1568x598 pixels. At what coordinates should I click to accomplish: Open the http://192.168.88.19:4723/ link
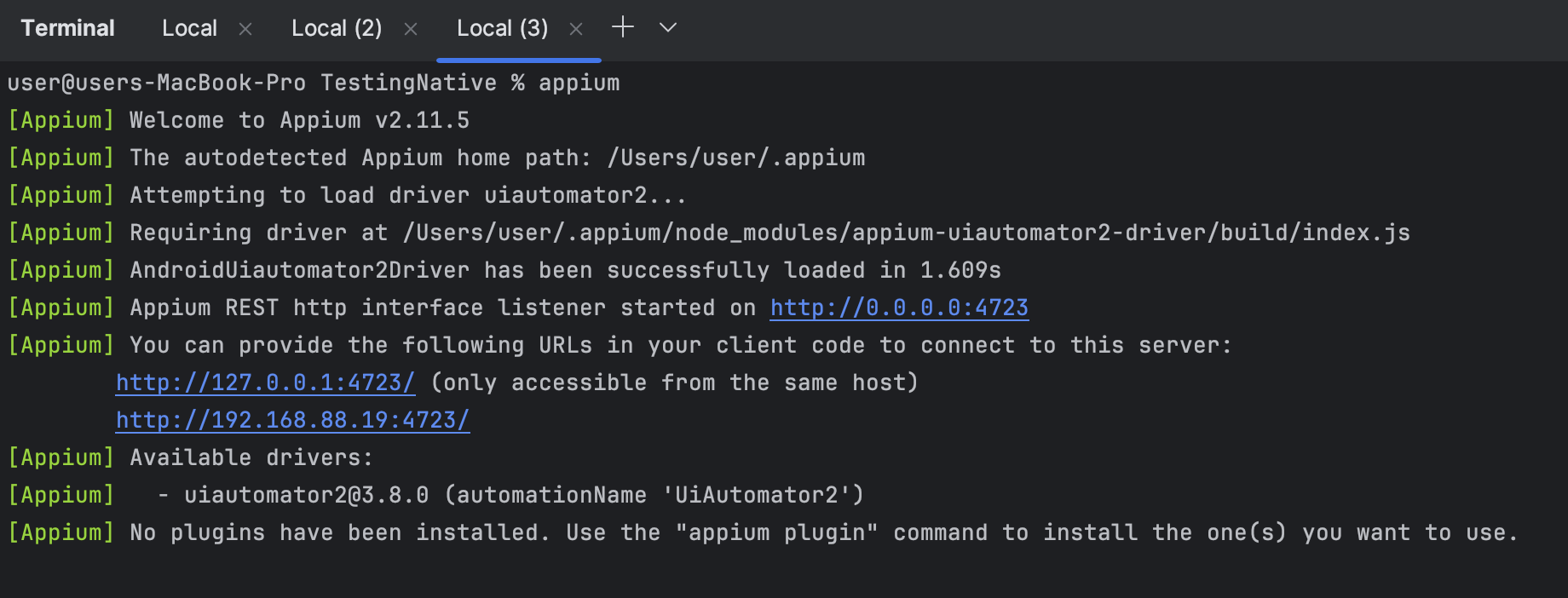click(x=293, y=420)
